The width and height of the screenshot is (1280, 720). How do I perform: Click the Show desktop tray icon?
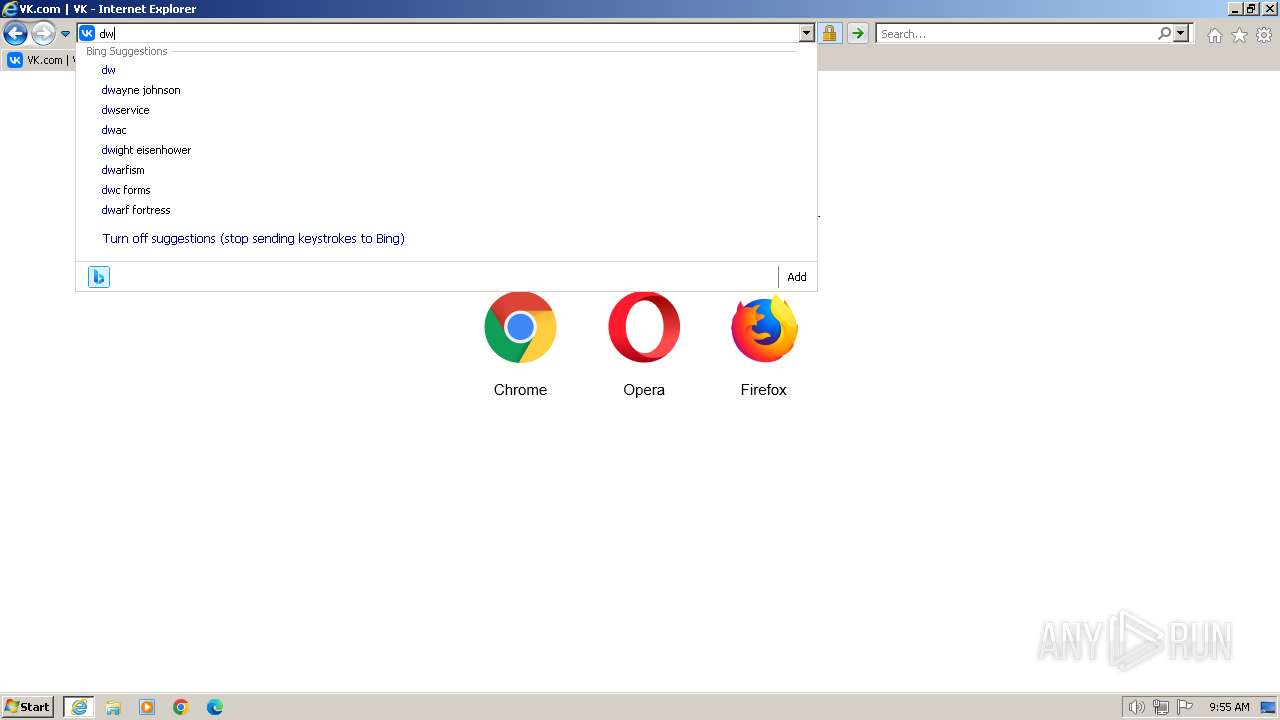[1268, 707]
